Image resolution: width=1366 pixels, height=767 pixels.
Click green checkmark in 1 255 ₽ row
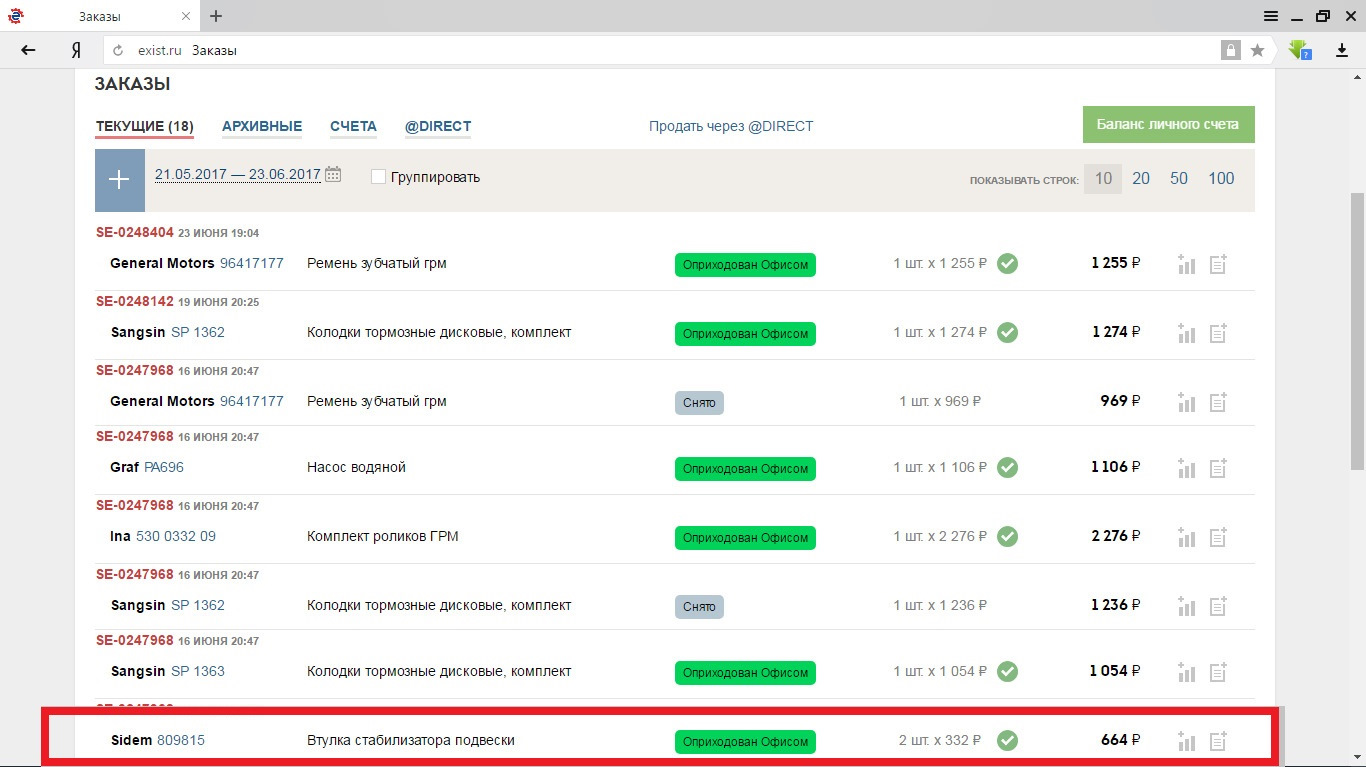(1008, 263)
